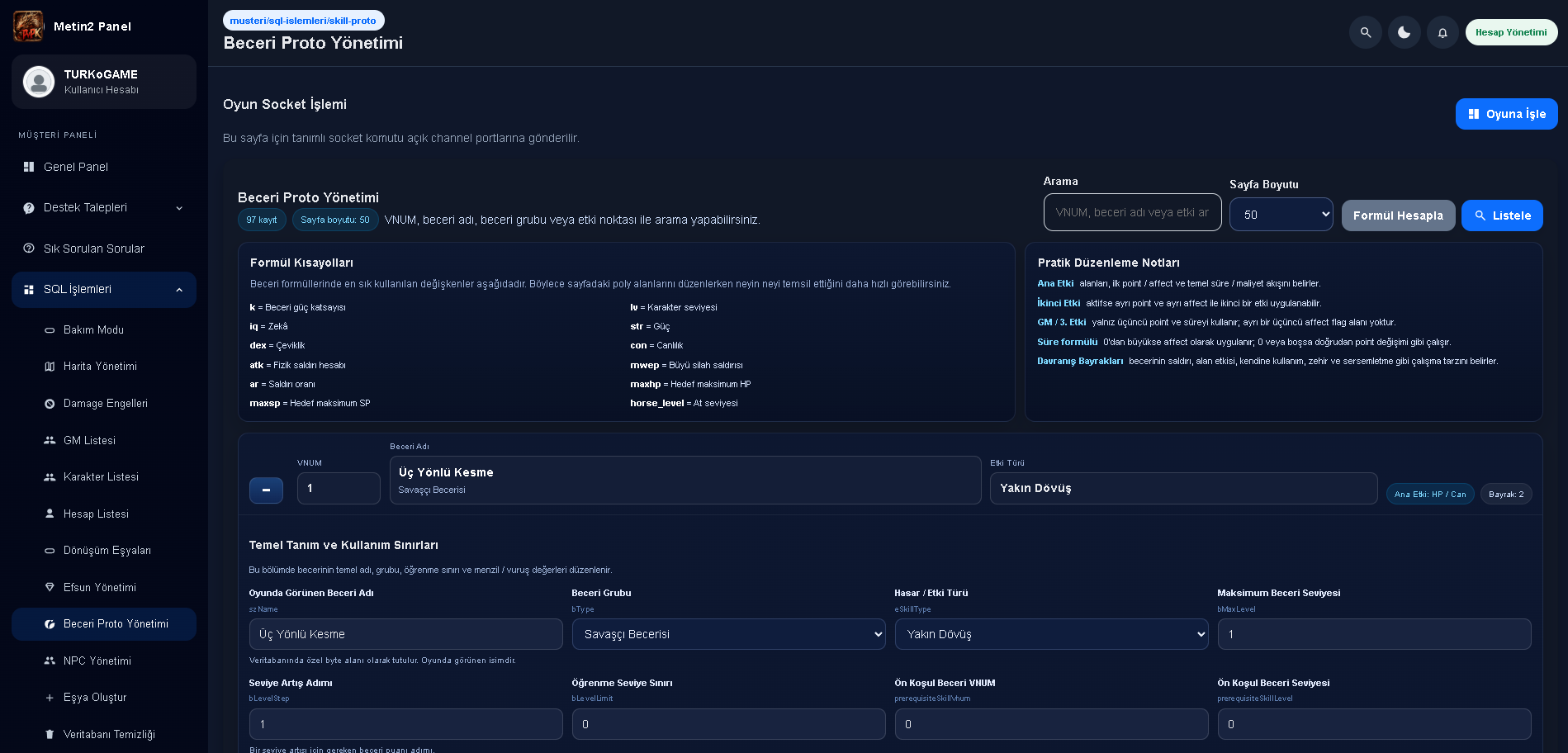Image resolution: width=1568 pixels, height=753 pixels.
Task: Click the Efsun Yönetimi gem icon
Action: pyautogui.click(x=50, y=587)
